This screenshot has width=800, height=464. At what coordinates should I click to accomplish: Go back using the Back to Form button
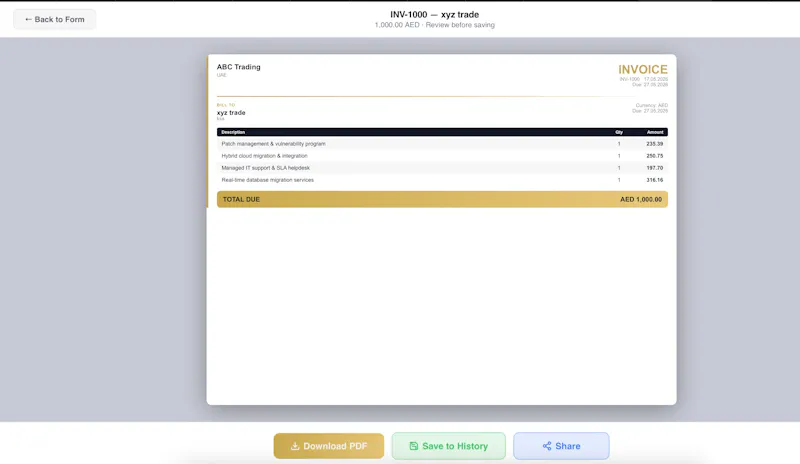pyautogui.click(x=54, y=19)
